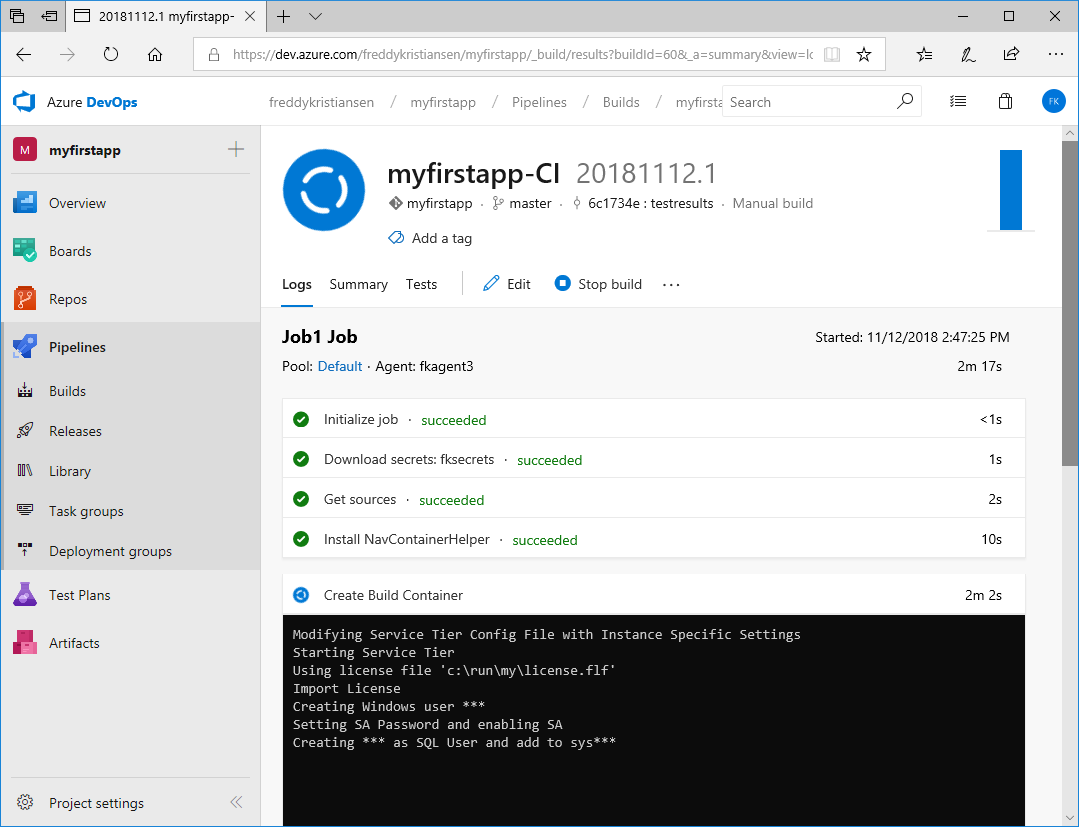
Task: Open the Test Plans flask icon
Action: point(25,595)
